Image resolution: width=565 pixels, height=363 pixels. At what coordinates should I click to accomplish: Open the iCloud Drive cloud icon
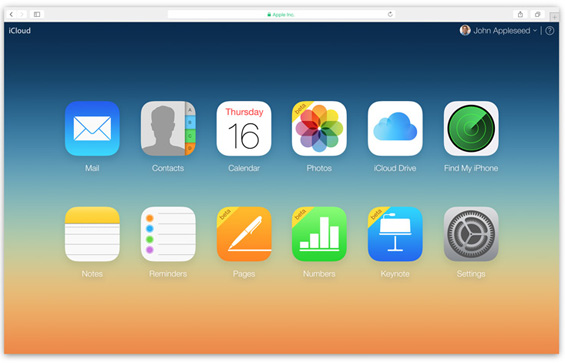(395, 128)
